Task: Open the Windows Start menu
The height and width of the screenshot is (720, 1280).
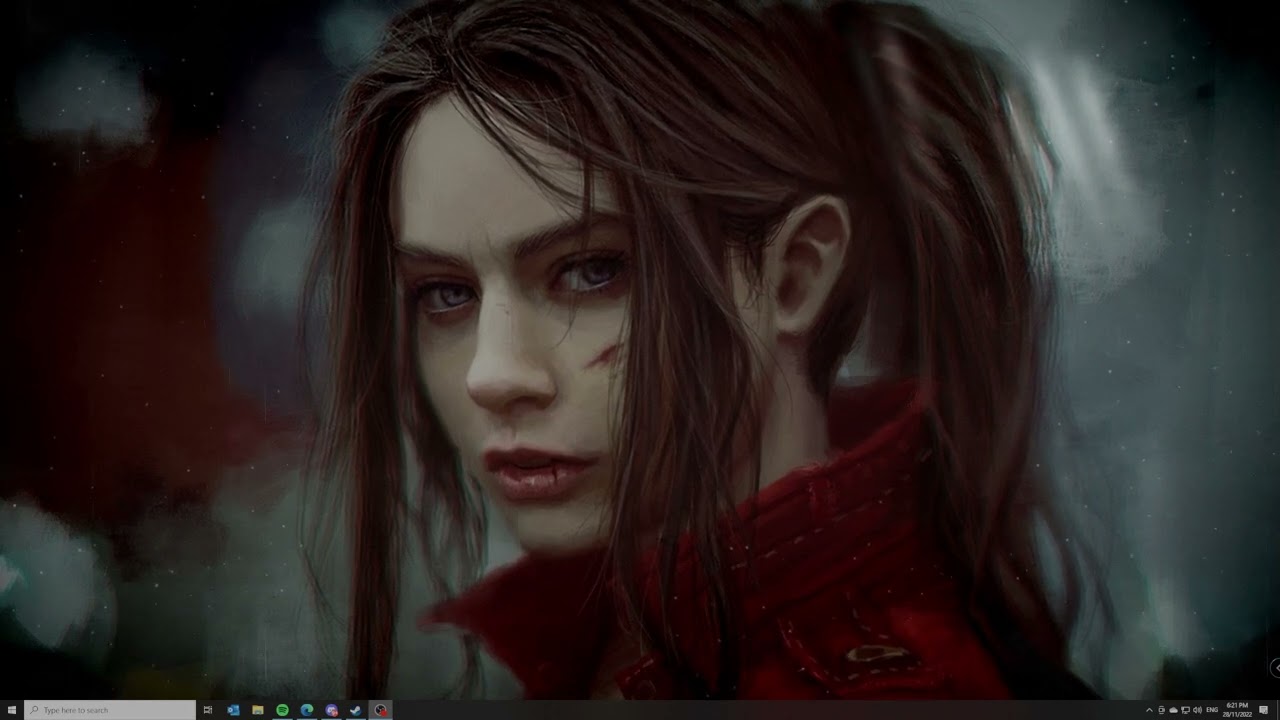Action: point(12,710)
